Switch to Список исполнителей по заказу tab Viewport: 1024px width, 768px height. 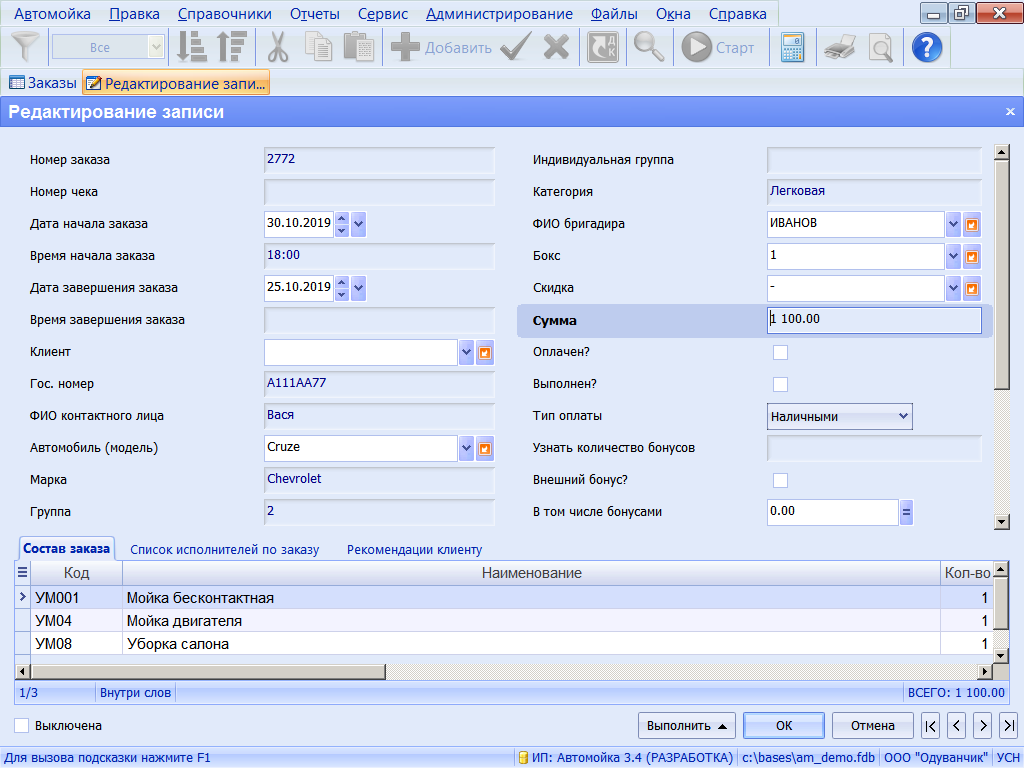click(224, 549)
